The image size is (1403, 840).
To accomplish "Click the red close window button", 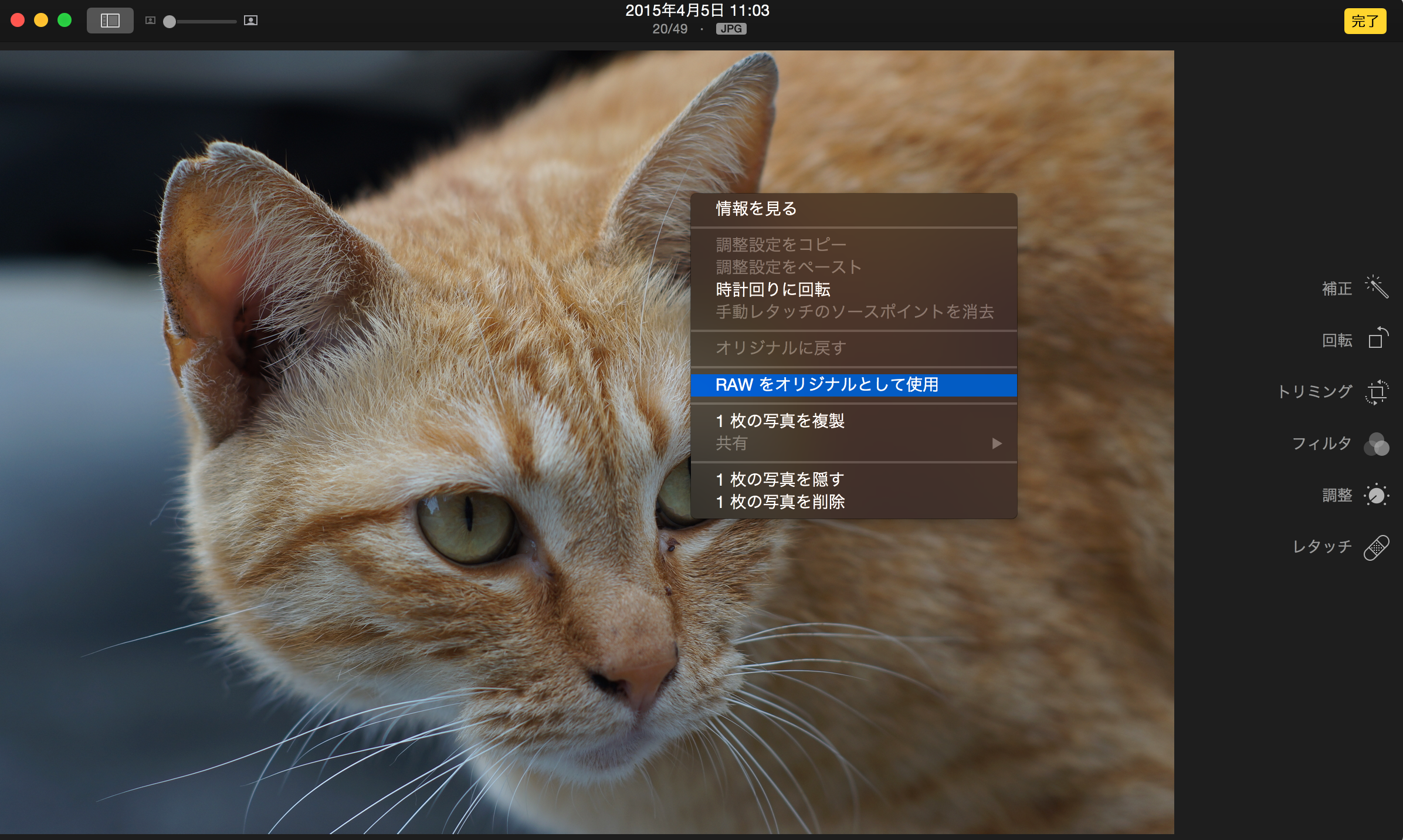I will [18, 21].
